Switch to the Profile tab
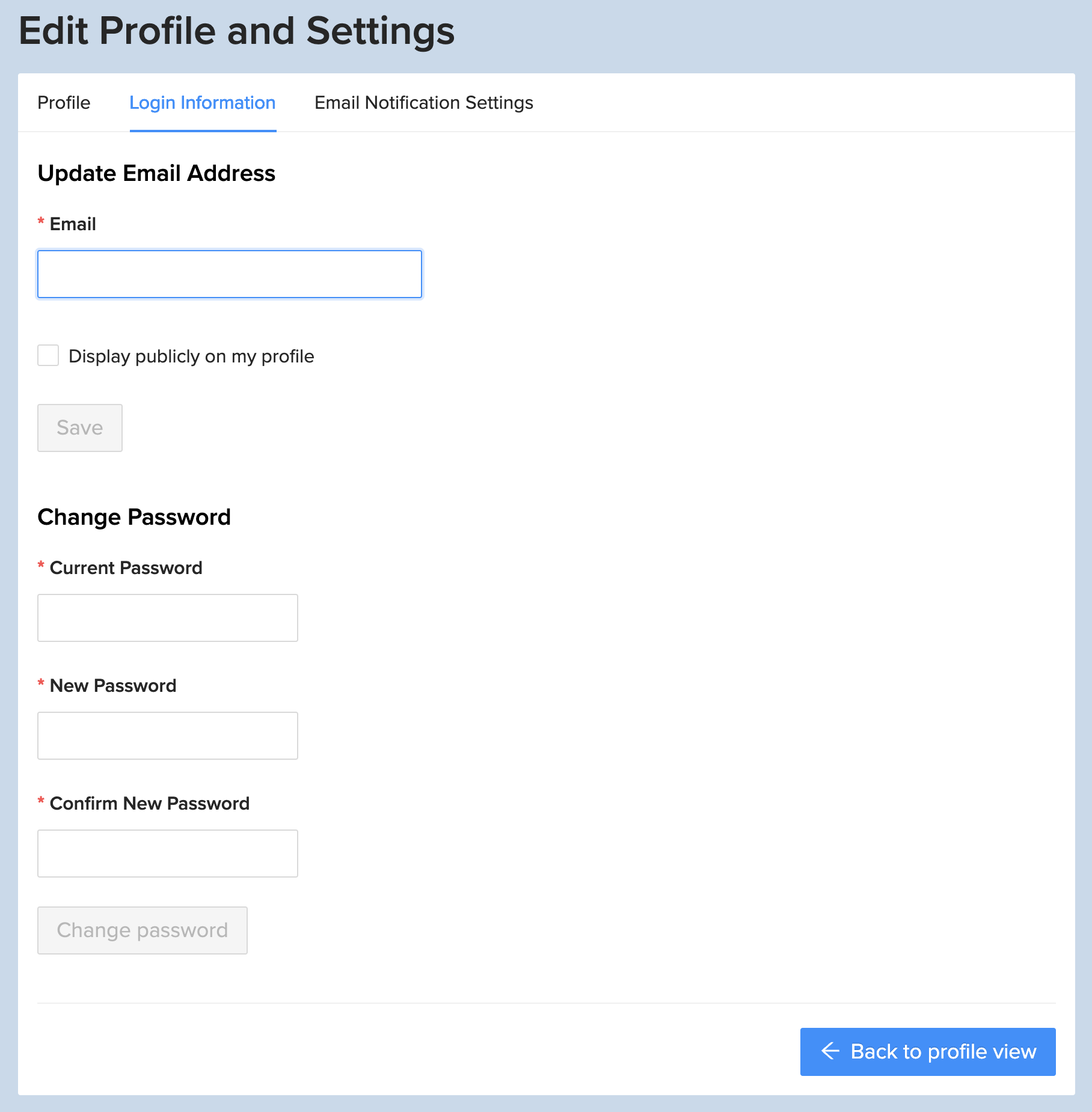This screenshot has width=1092, height=1112. tap(64, 103)
